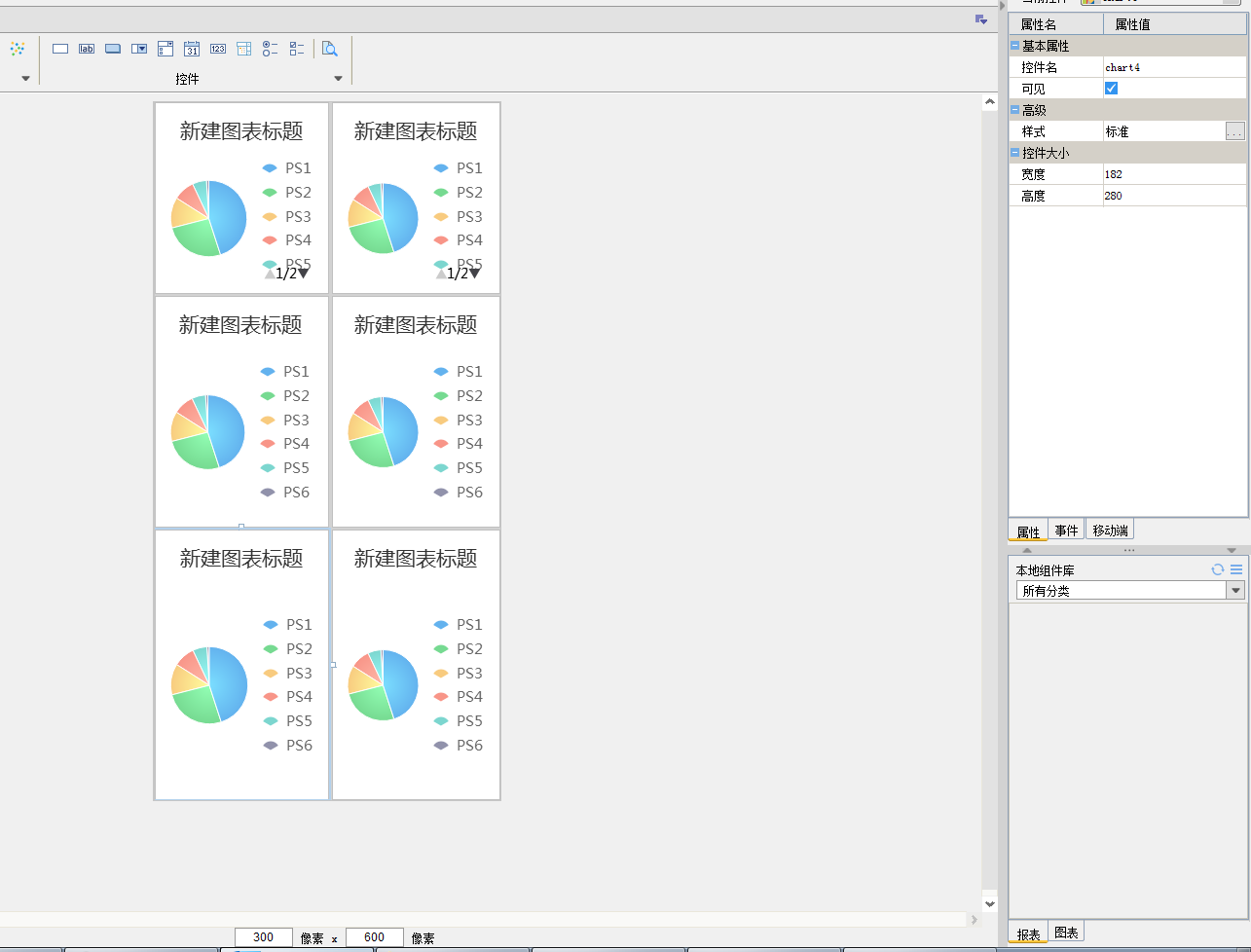Open the 所有分类 category dropdown
This screenshot has width=1251, height=952.
(1235, 591)
